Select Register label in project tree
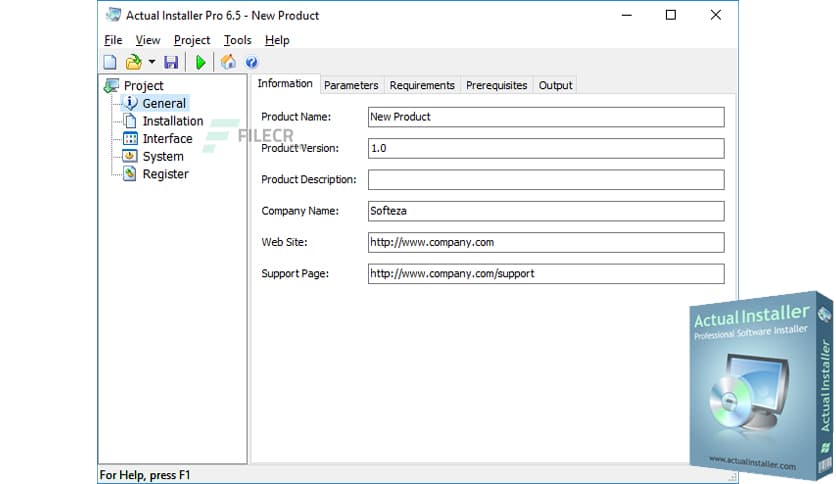This screenshot has height=484, width=836. pos(166,174)
